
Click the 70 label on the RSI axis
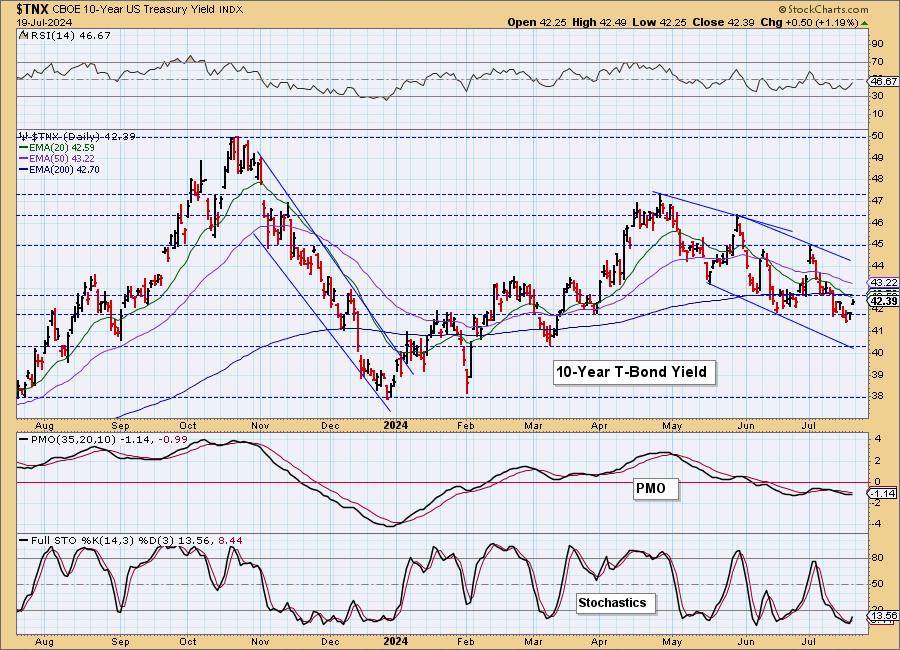coord(877,62)
